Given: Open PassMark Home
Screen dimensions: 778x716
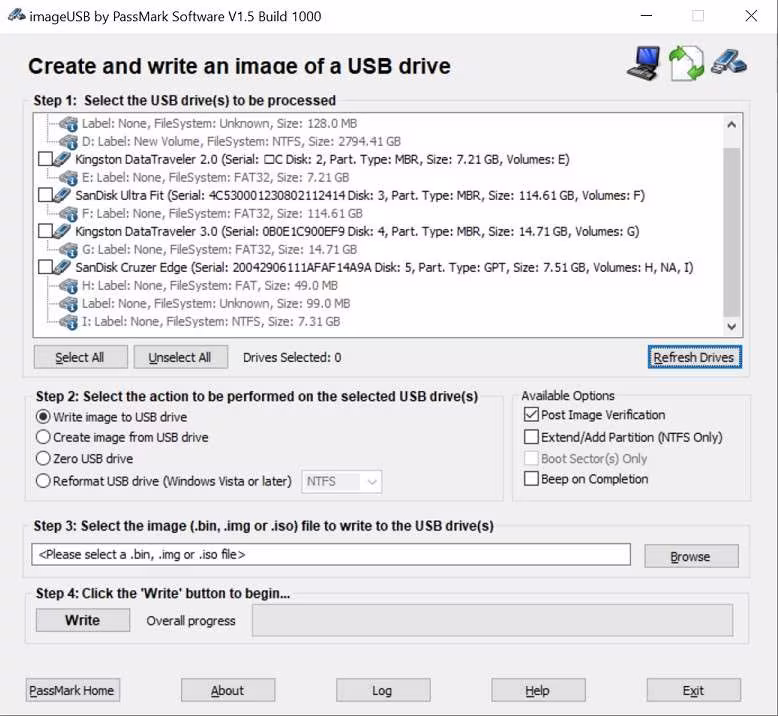Looking at the screenshot, I should coord(72,690).
